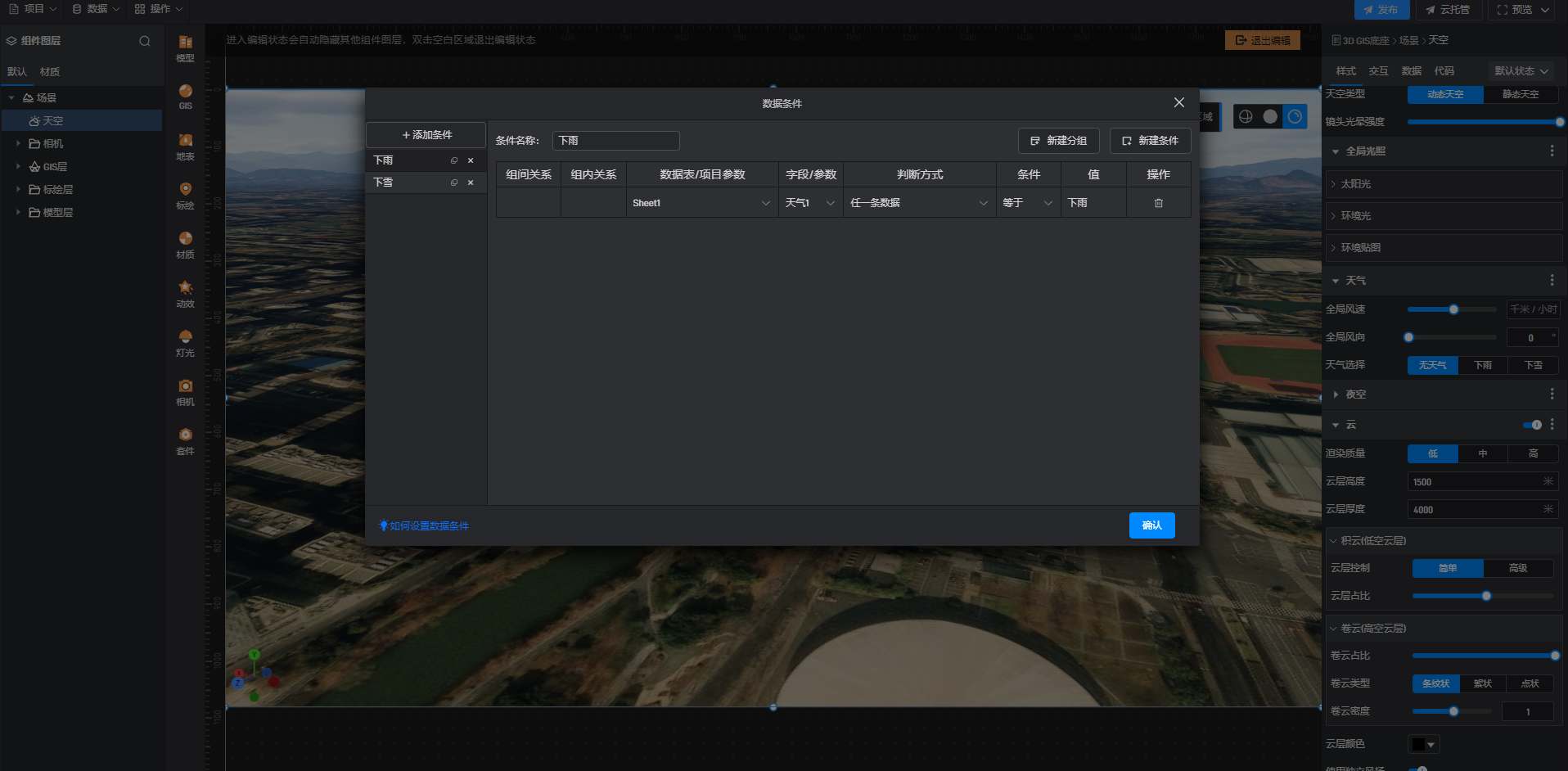Open the 天气1 field dropdown

pos(810,203)
